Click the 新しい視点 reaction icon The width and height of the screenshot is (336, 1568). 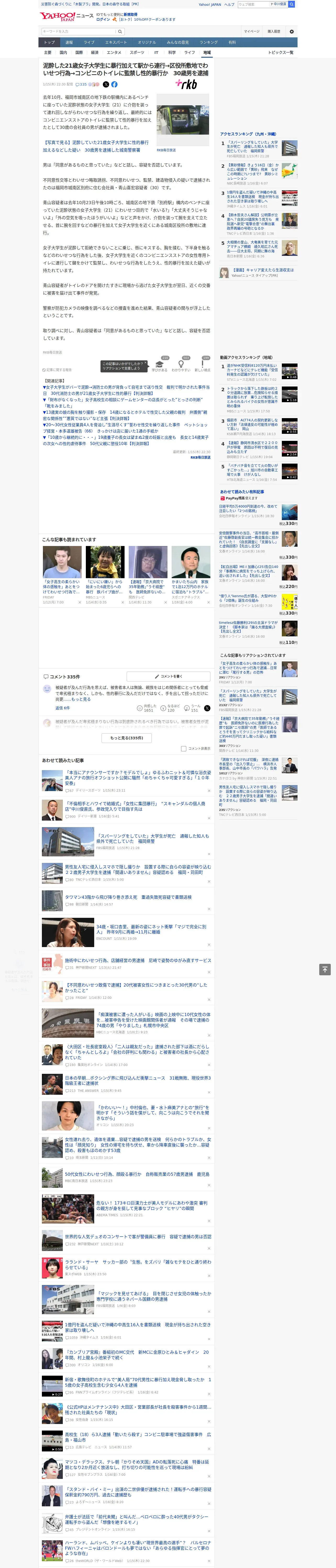point(203,364)
